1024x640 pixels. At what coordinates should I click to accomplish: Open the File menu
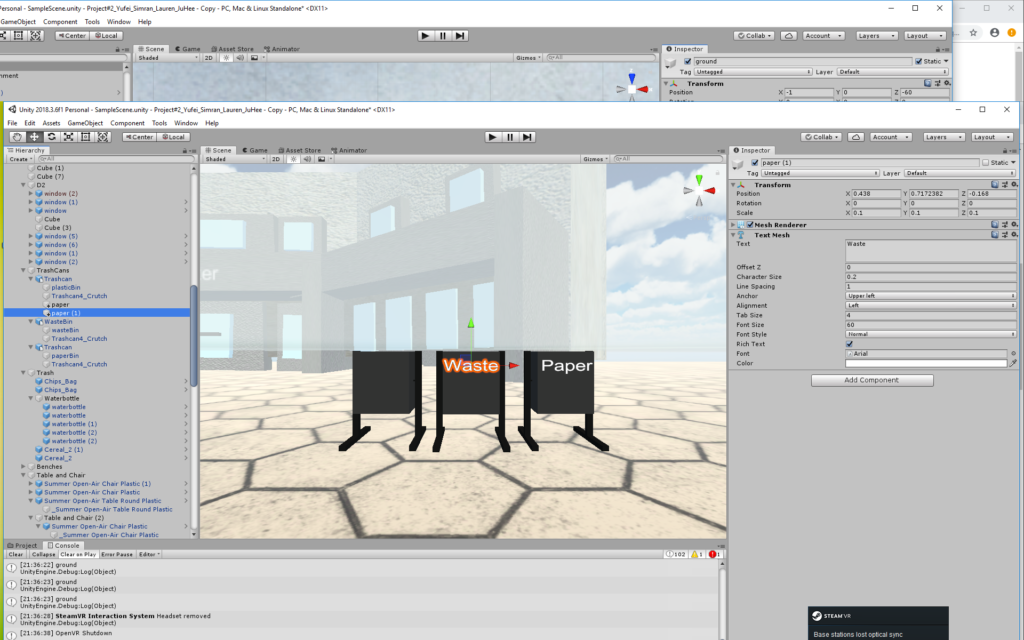point(12,123)
